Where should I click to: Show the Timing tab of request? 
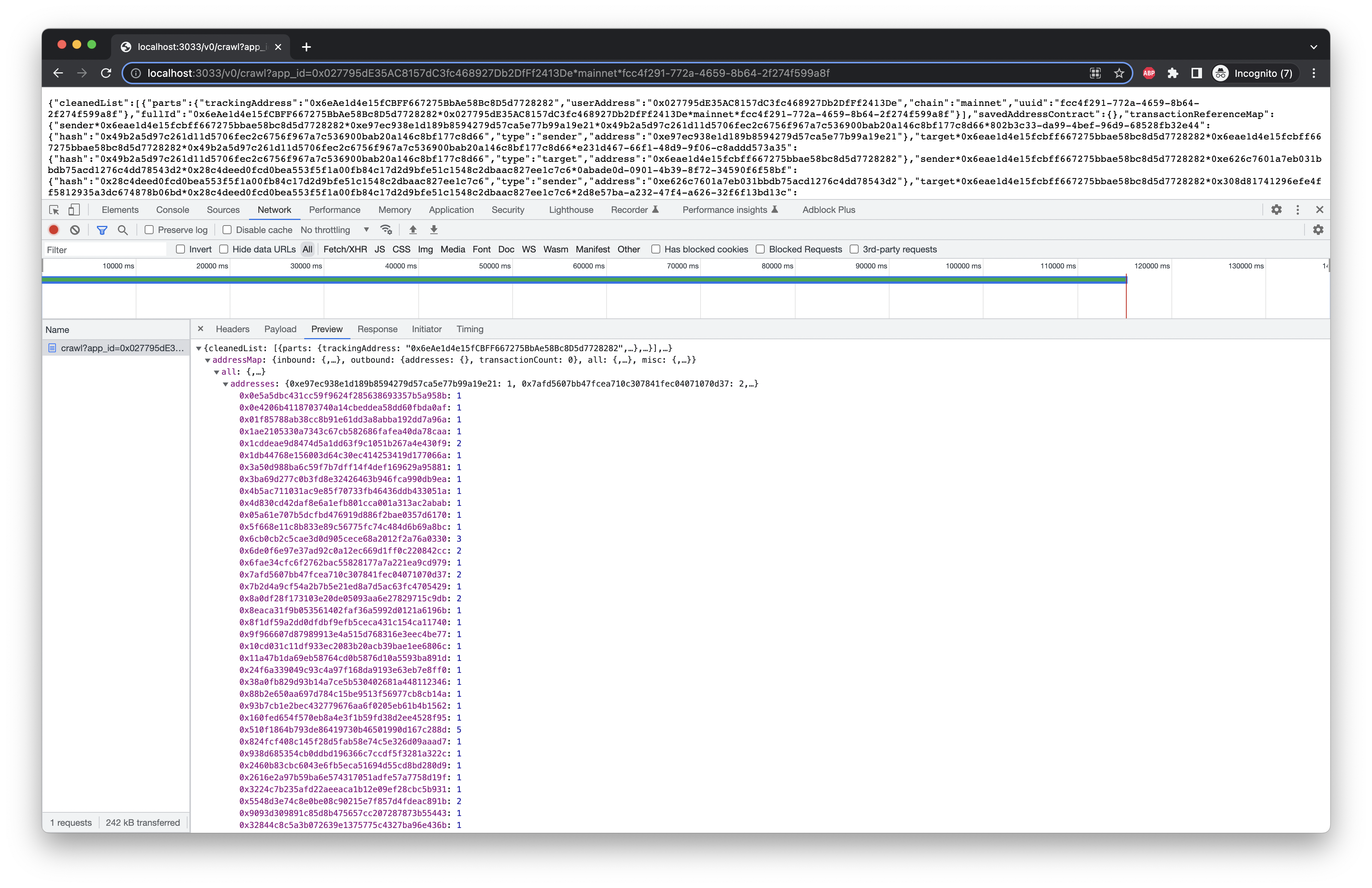coord(470,329)
